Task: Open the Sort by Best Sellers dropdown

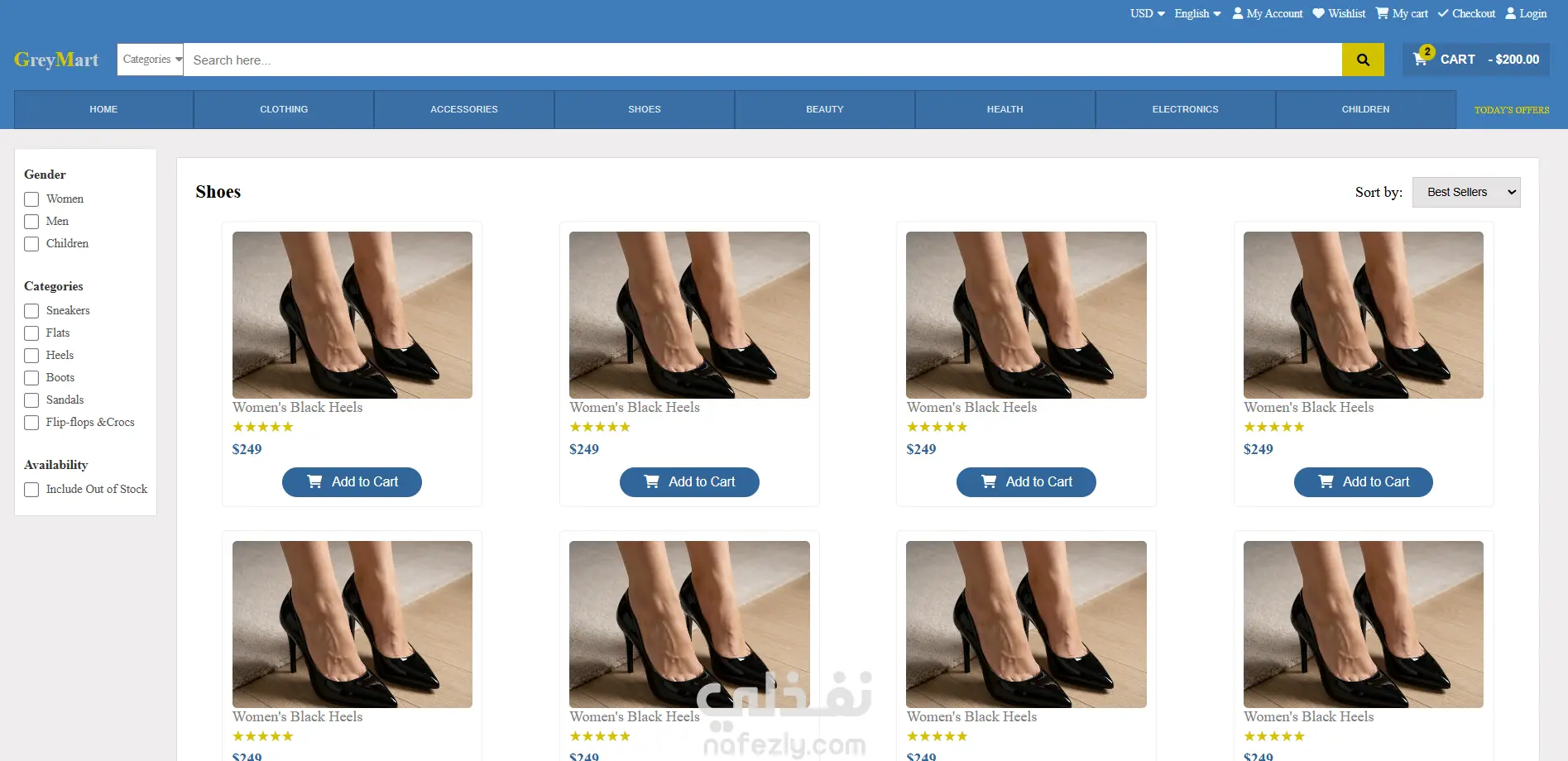Action: [x=1466, y=192]
